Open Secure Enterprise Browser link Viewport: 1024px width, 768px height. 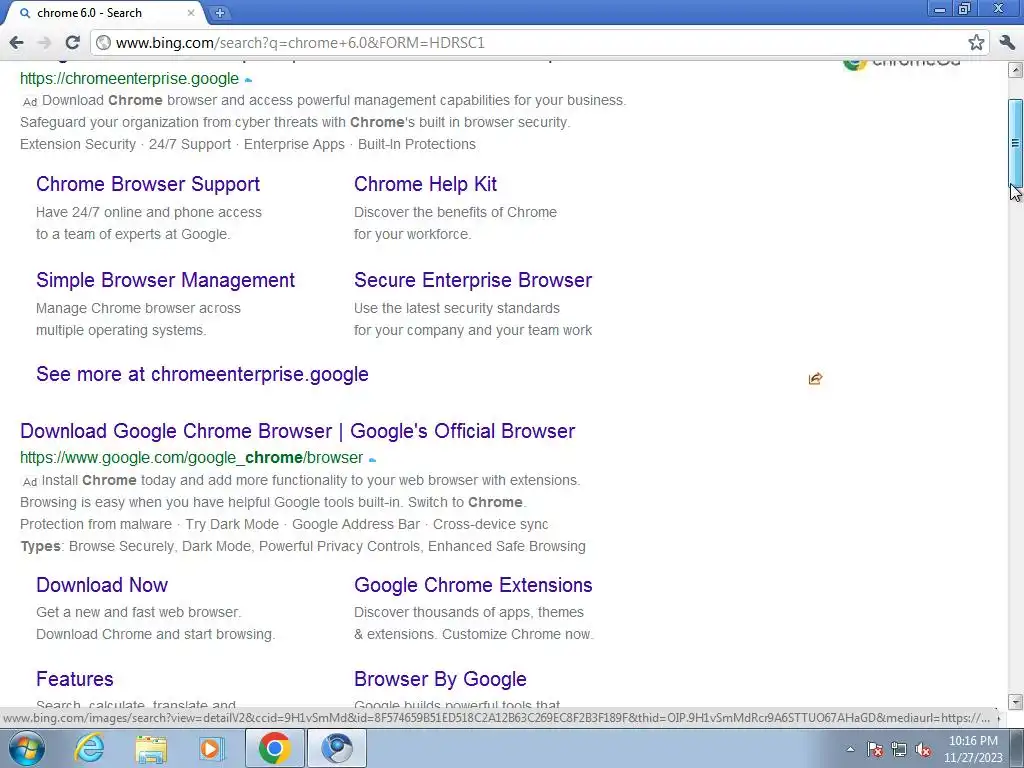473,280
